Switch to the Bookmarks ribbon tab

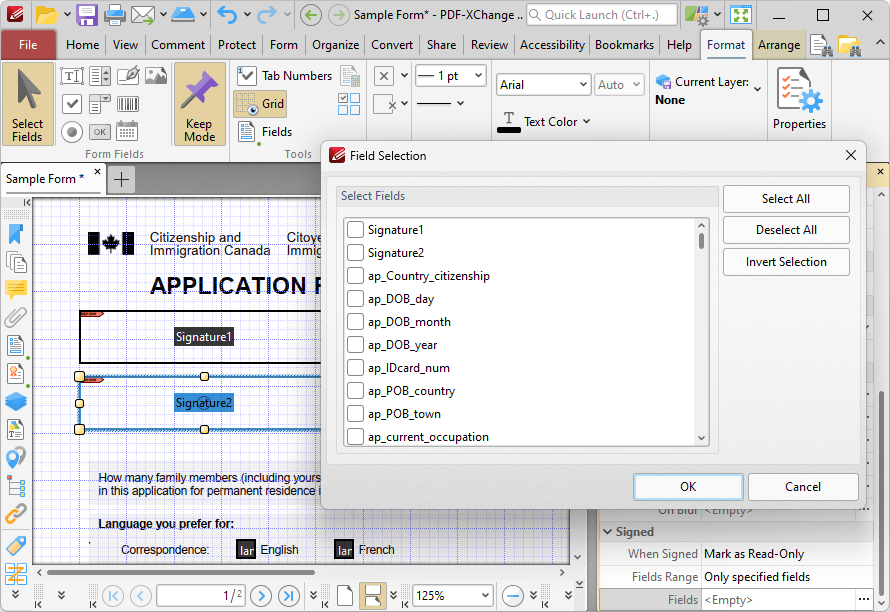(624, 45)
